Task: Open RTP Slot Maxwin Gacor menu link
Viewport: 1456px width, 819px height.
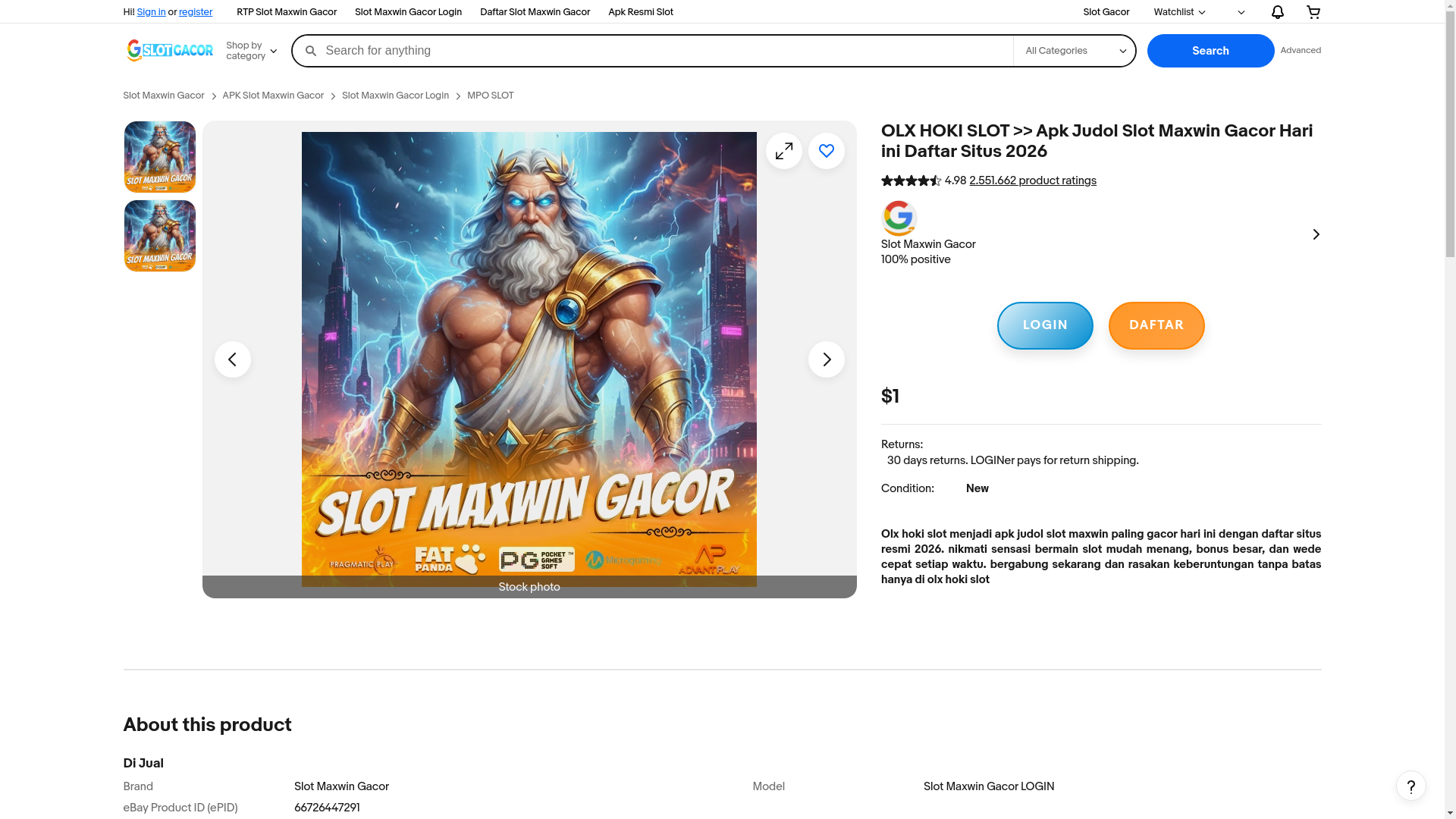Action: [287, 12]
